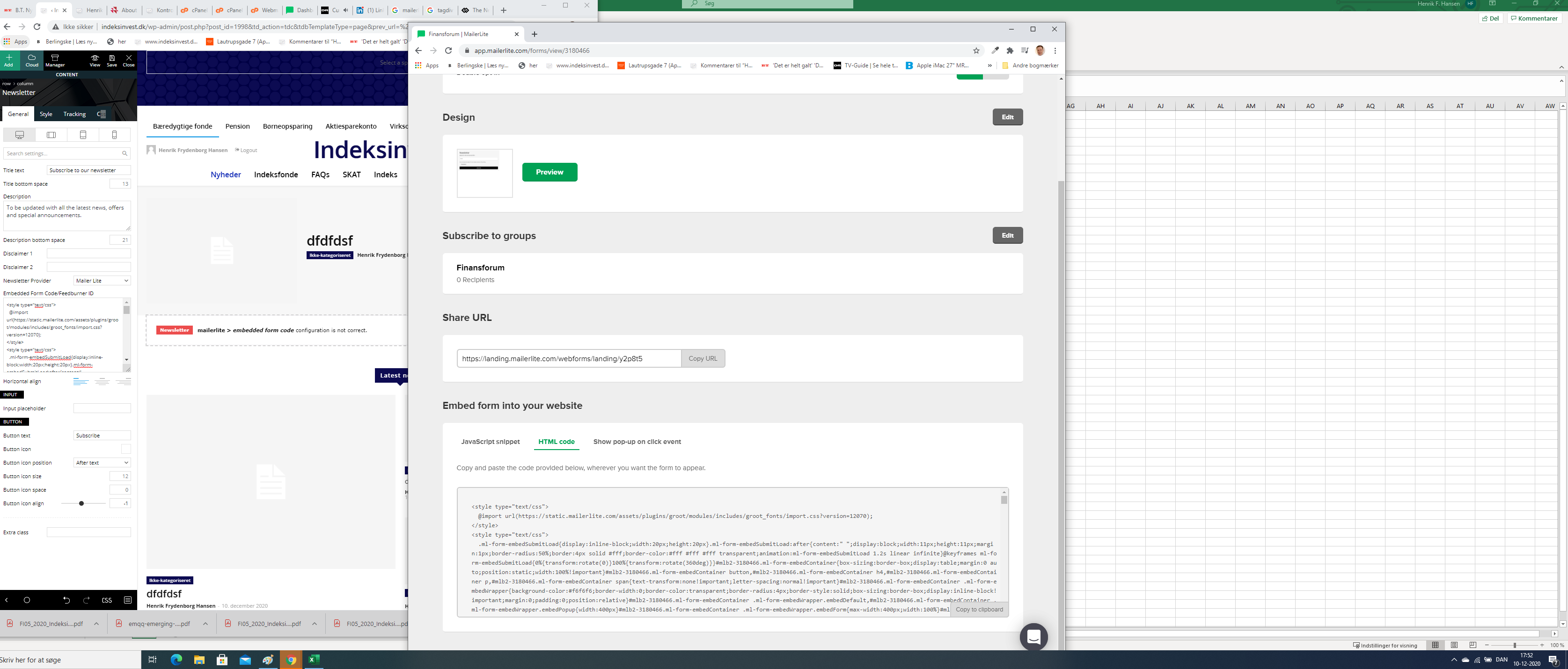Open Microsoft Edge from the taskbar
Image resolution: width=1568 pixels, height=669 pixels.
176,660
